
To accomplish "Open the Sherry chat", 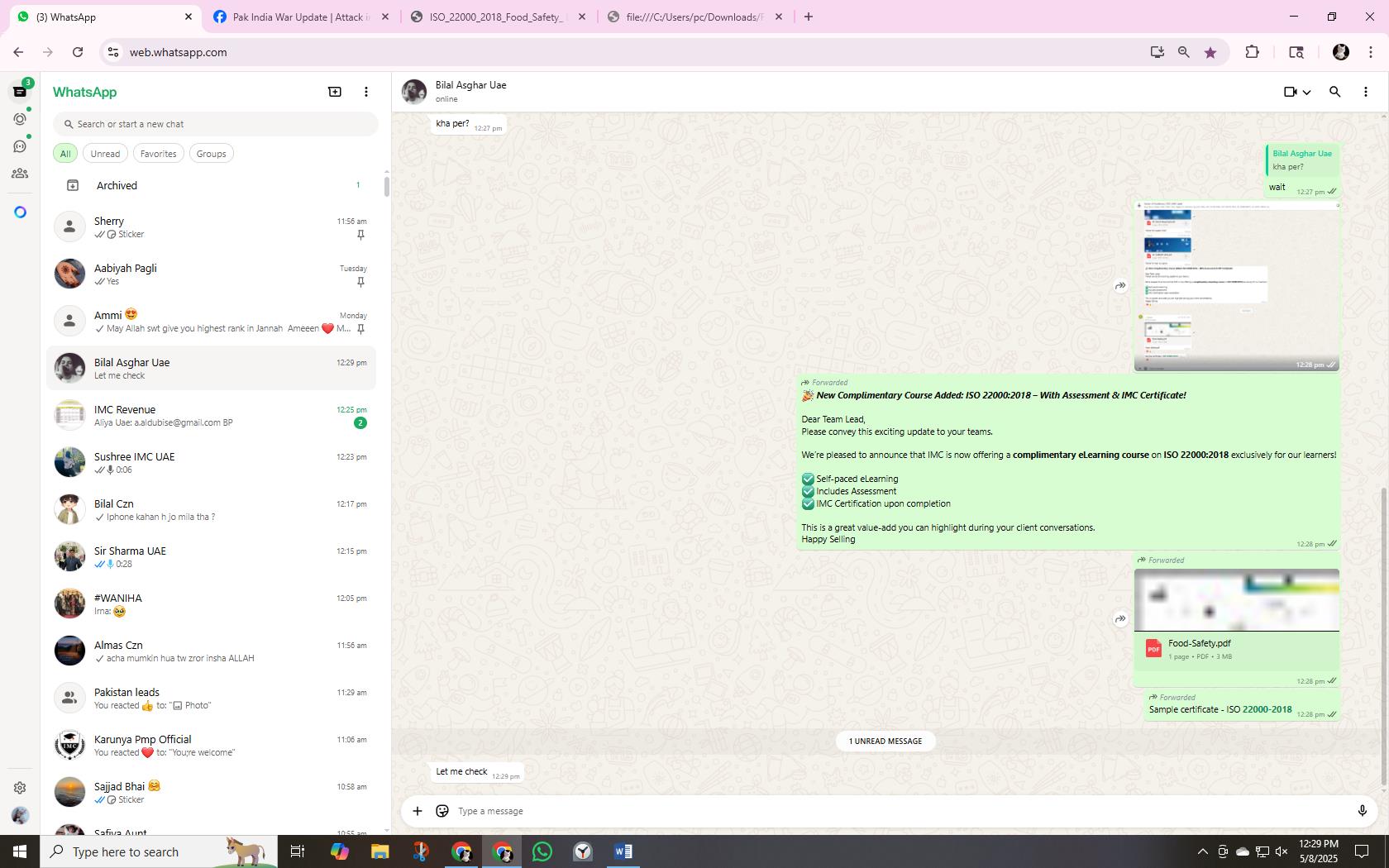I will pyautogui.click(x=212, y=227).
